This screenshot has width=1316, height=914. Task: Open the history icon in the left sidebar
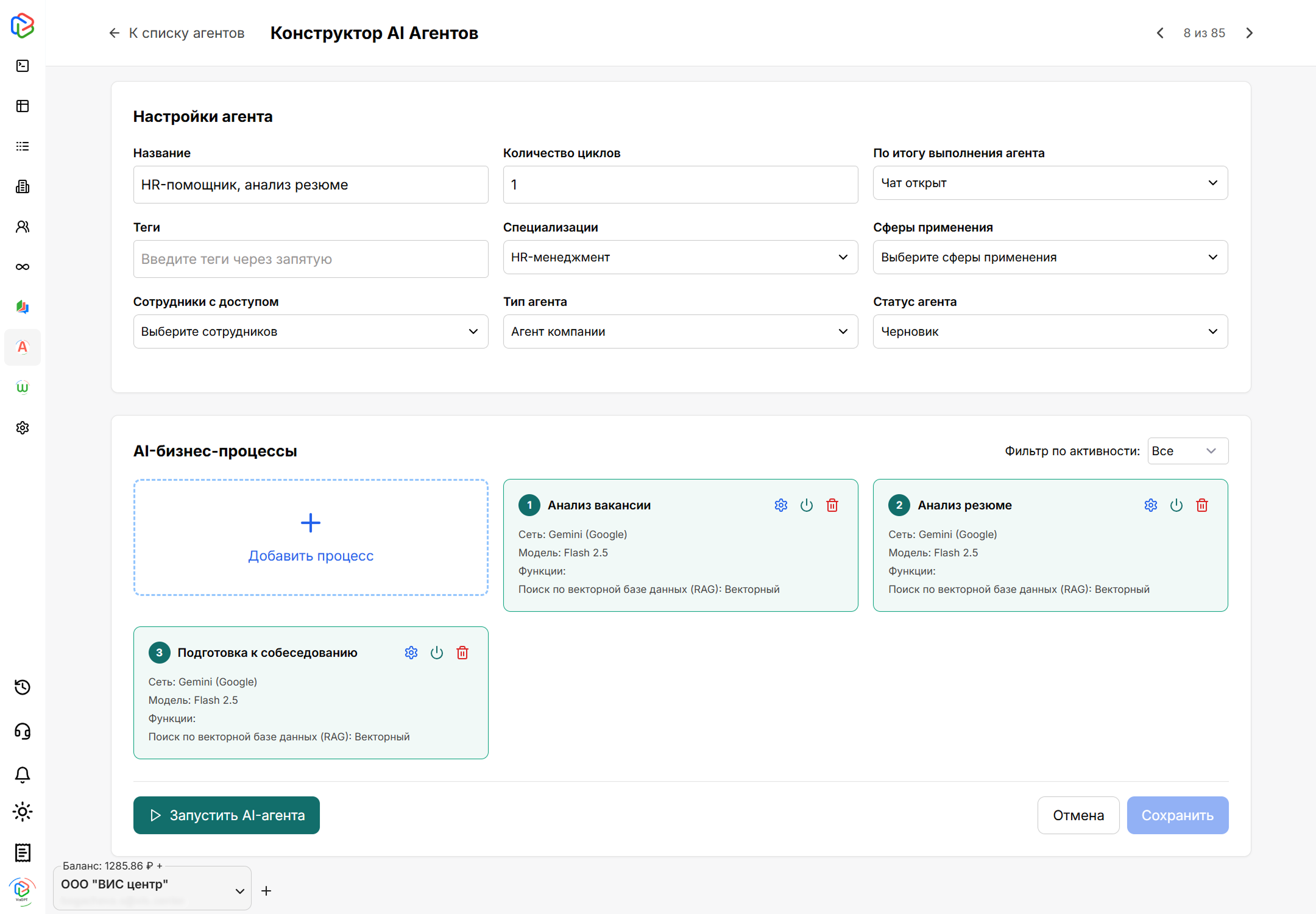click(x=23, y=687)
